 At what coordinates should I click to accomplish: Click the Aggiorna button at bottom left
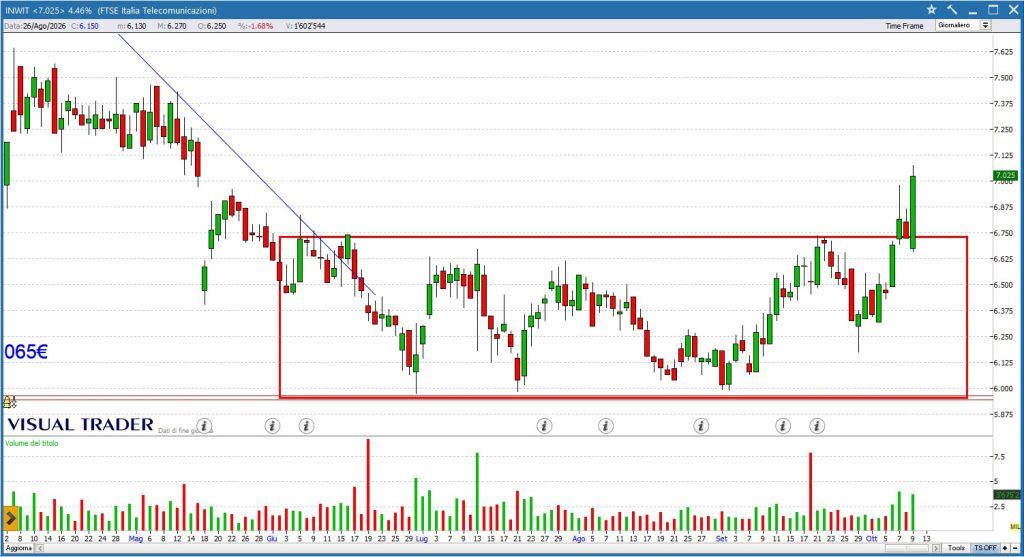pos(18,549)
